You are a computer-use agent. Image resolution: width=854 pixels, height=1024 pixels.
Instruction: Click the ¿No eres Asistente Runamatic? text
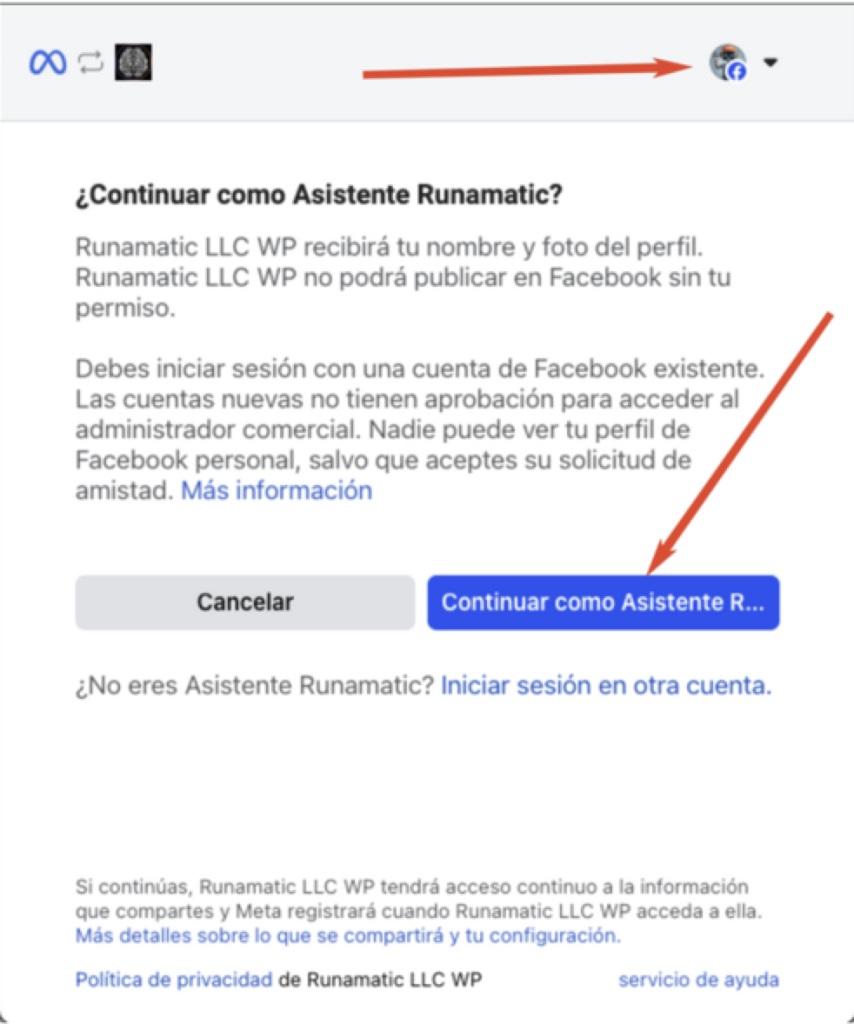[x=255, y=686]
